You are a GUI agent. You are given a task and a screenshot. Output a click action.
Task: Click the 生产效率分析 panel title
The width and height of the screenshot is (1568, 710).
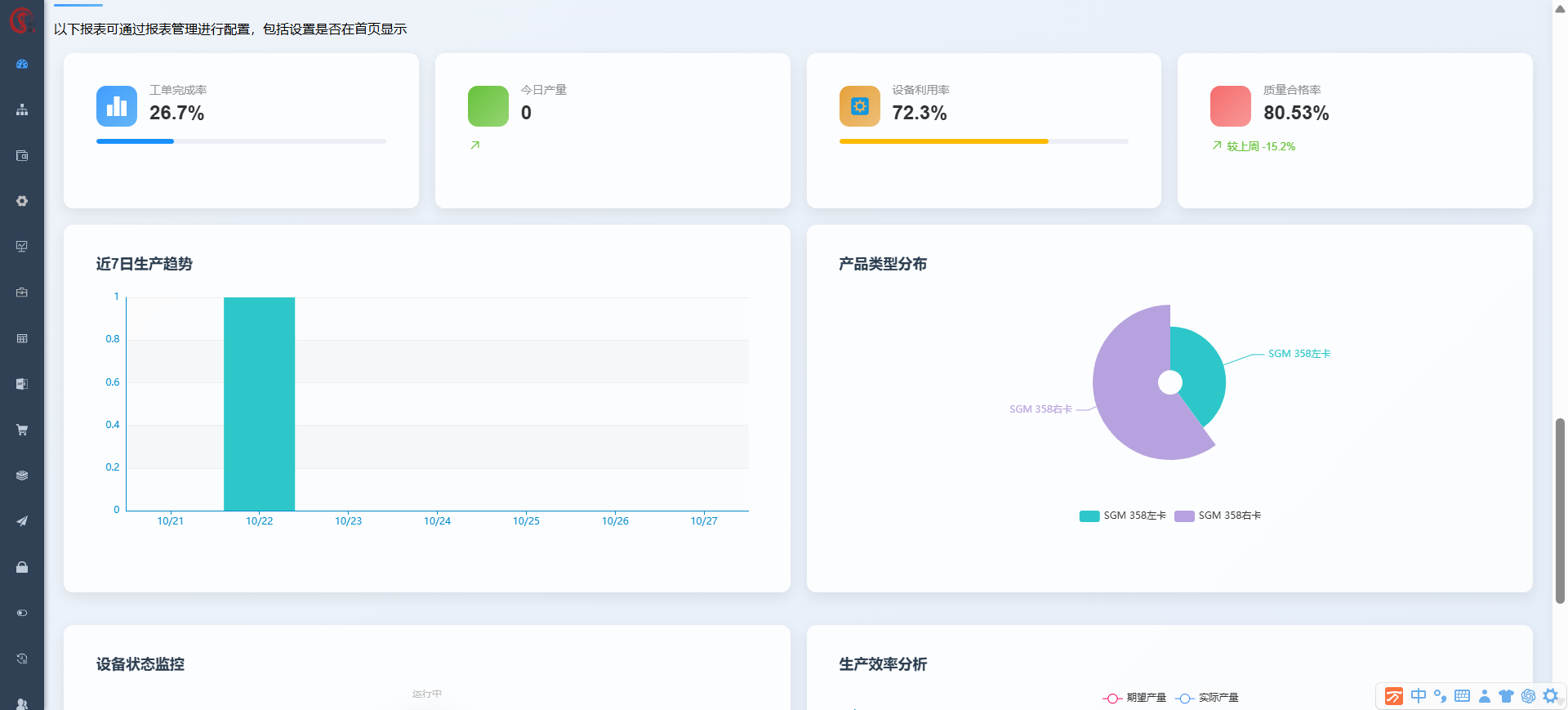883,664
